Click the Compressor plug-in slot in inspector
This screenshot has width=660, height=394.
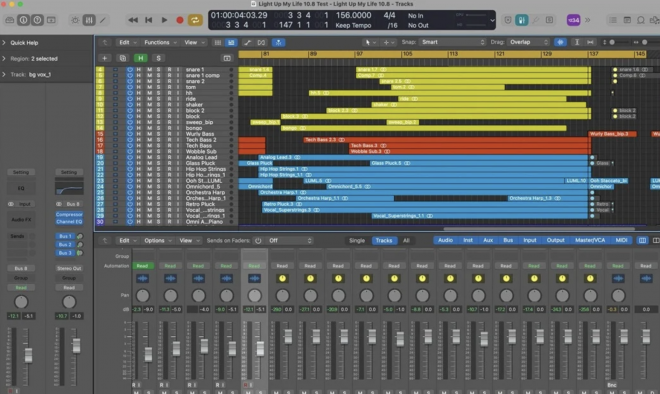(x=69, y=214)
